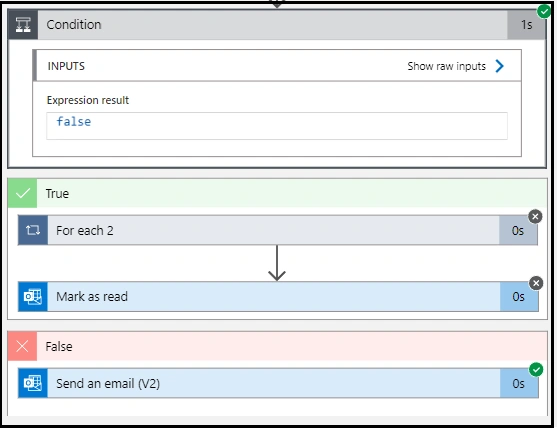The height and width of the screenshot is (430, 557).
Task: Click the For each 2 loop icon
Action: (33, 230)
